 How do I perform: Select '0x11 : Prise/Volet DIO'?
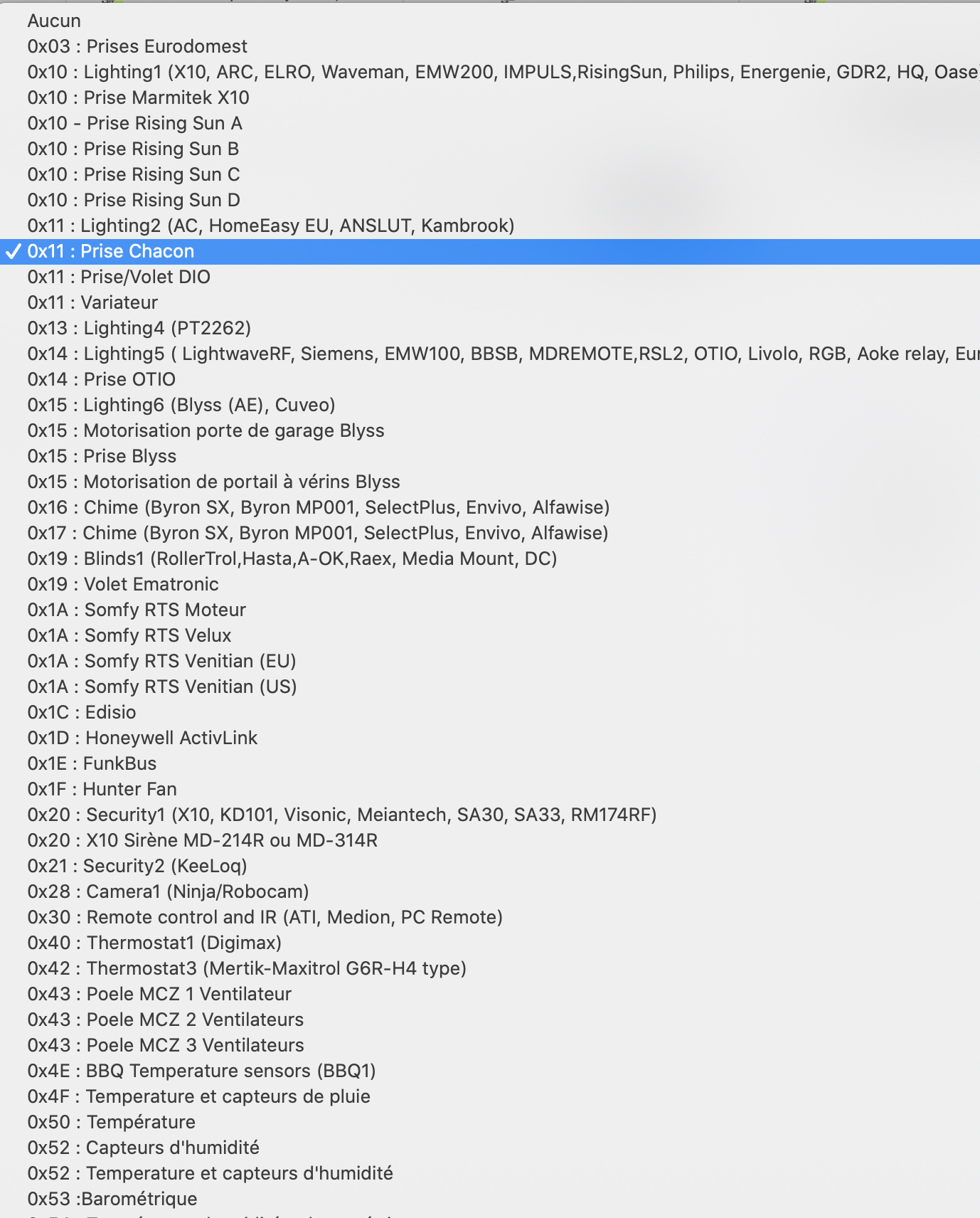click(490, 277)
